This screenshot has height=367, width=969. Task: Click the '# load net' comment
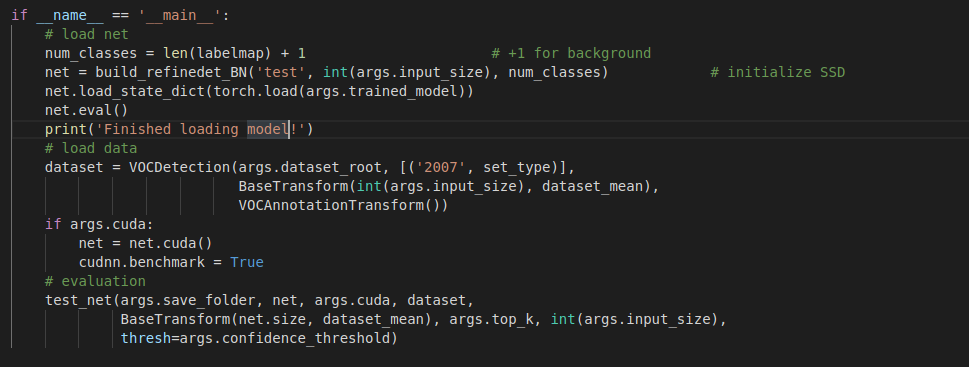pos(87,35)
